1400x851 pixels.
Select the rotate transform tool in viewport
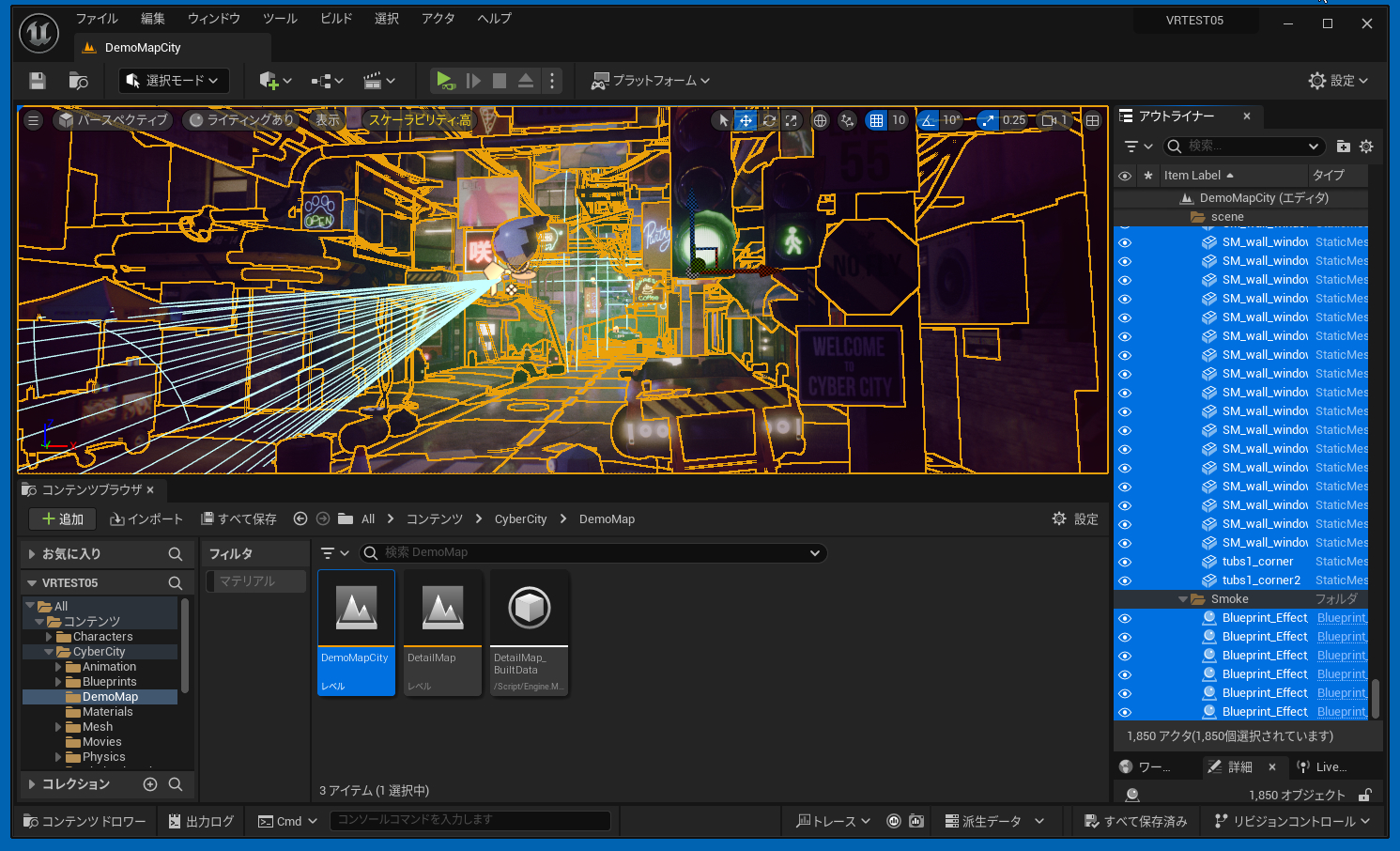pos(769,120)
